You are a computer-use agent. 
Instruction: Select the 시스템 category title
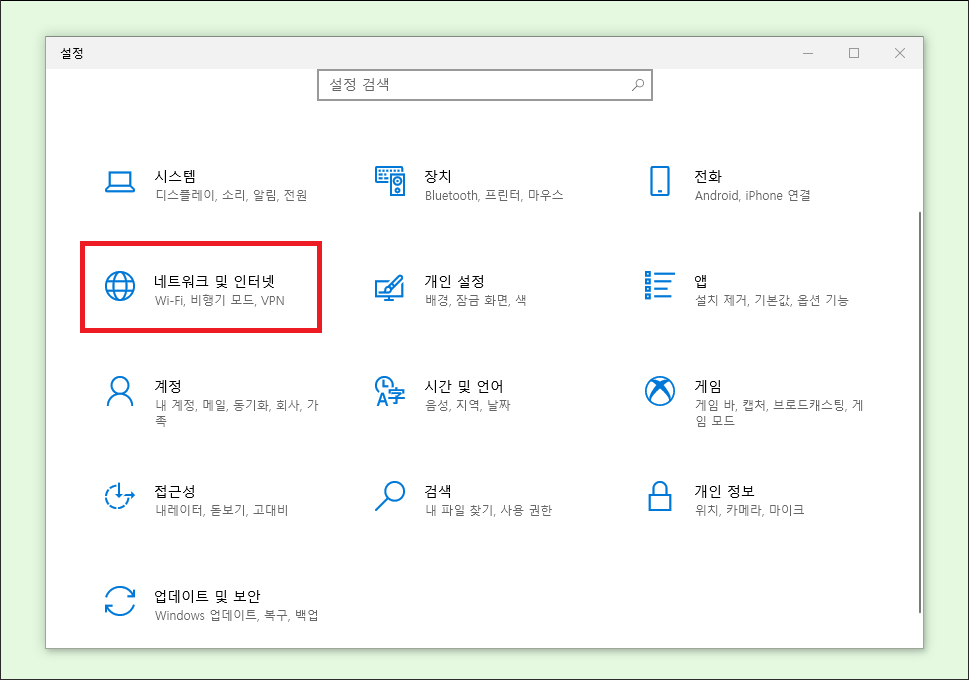(x=176, y=176)
